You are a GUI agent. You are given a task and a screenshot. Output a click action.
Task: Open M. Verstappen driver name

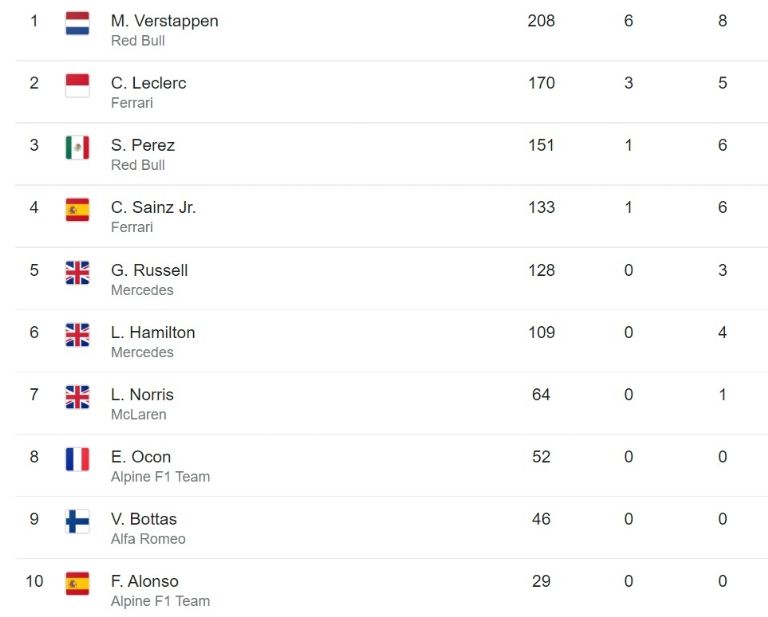coord(165,21)
